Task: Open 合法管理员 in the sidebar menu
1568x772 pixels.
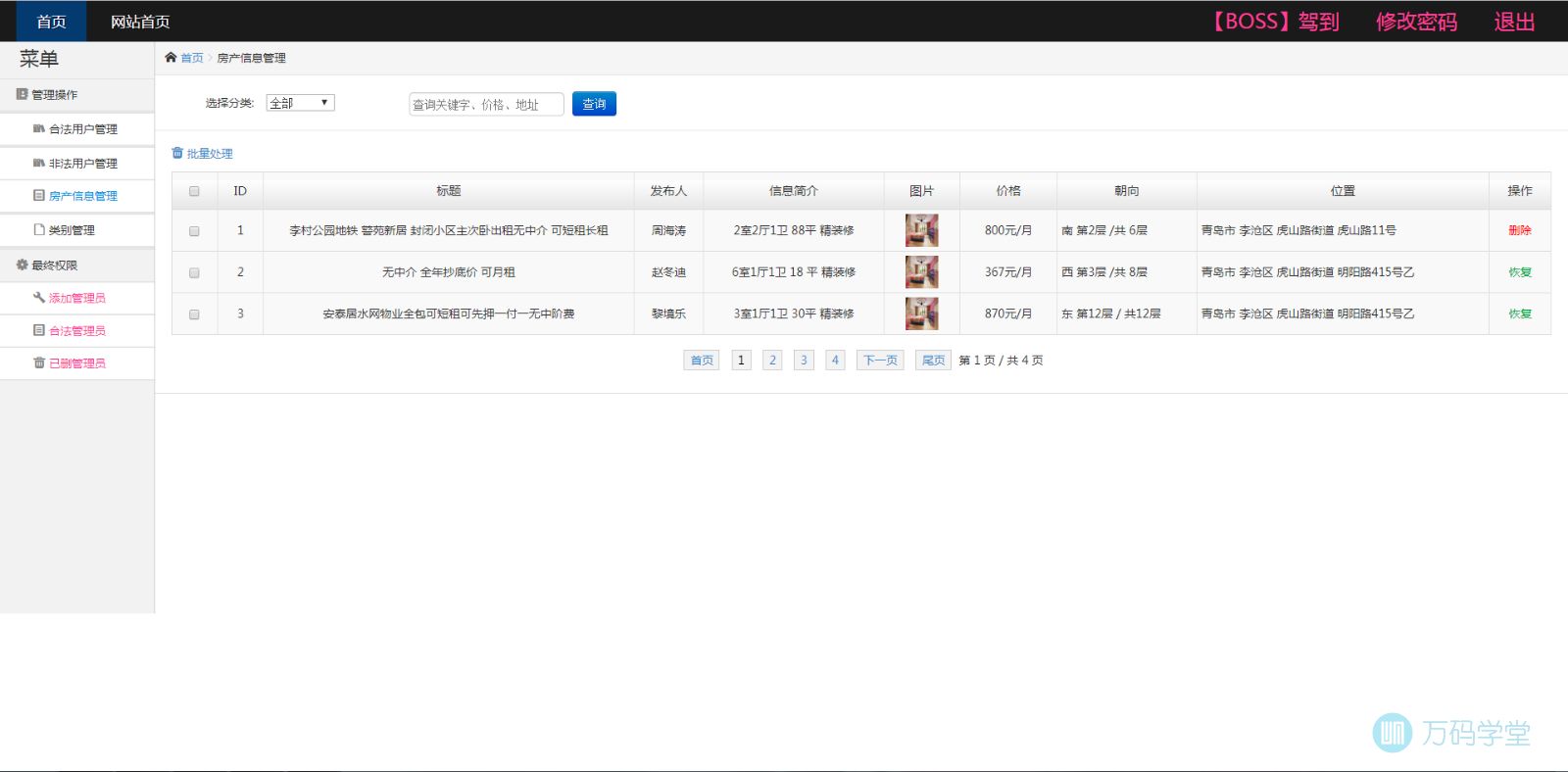Action: 77,331
